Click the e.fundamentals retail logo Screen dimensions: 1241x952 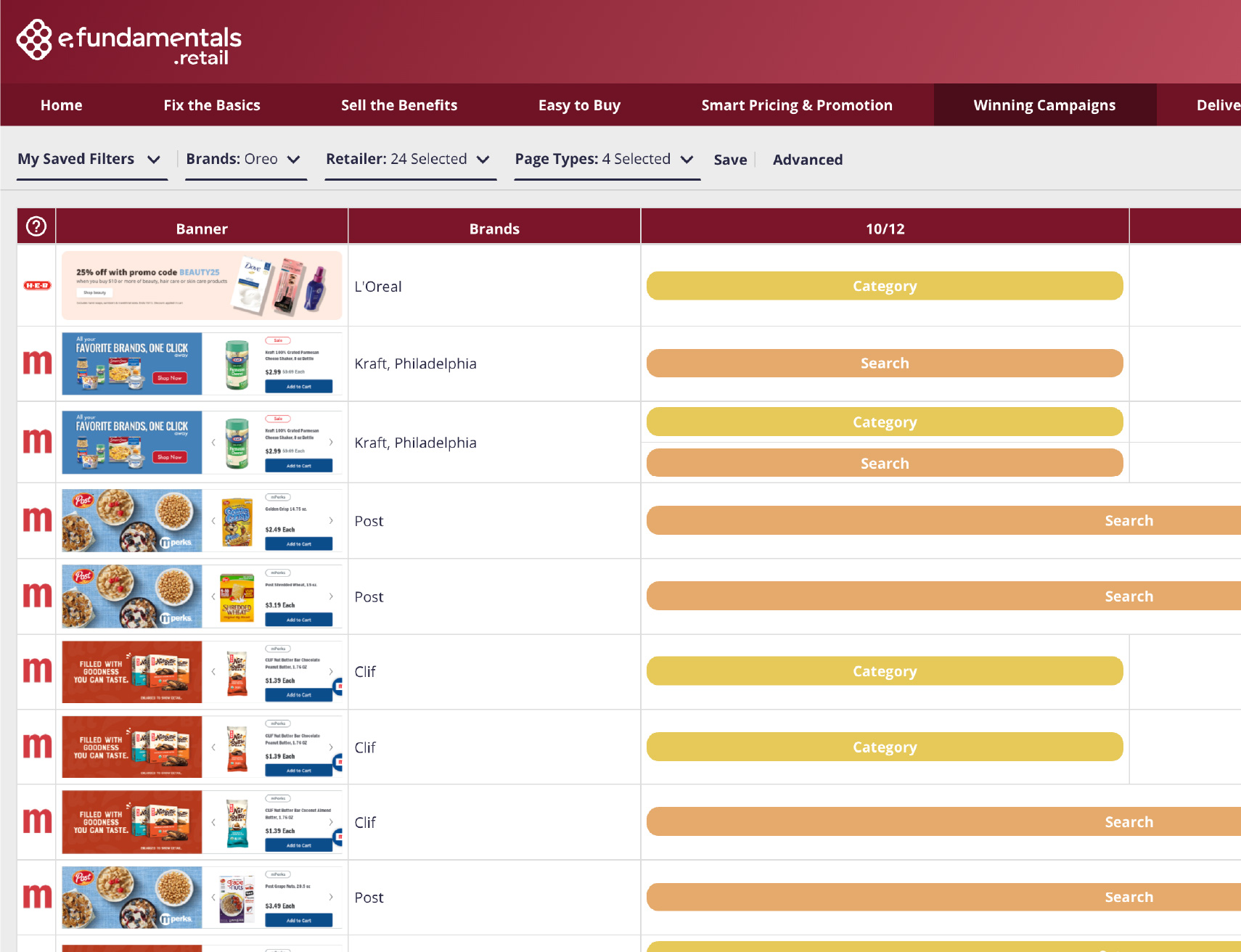[x=129, y=42]
